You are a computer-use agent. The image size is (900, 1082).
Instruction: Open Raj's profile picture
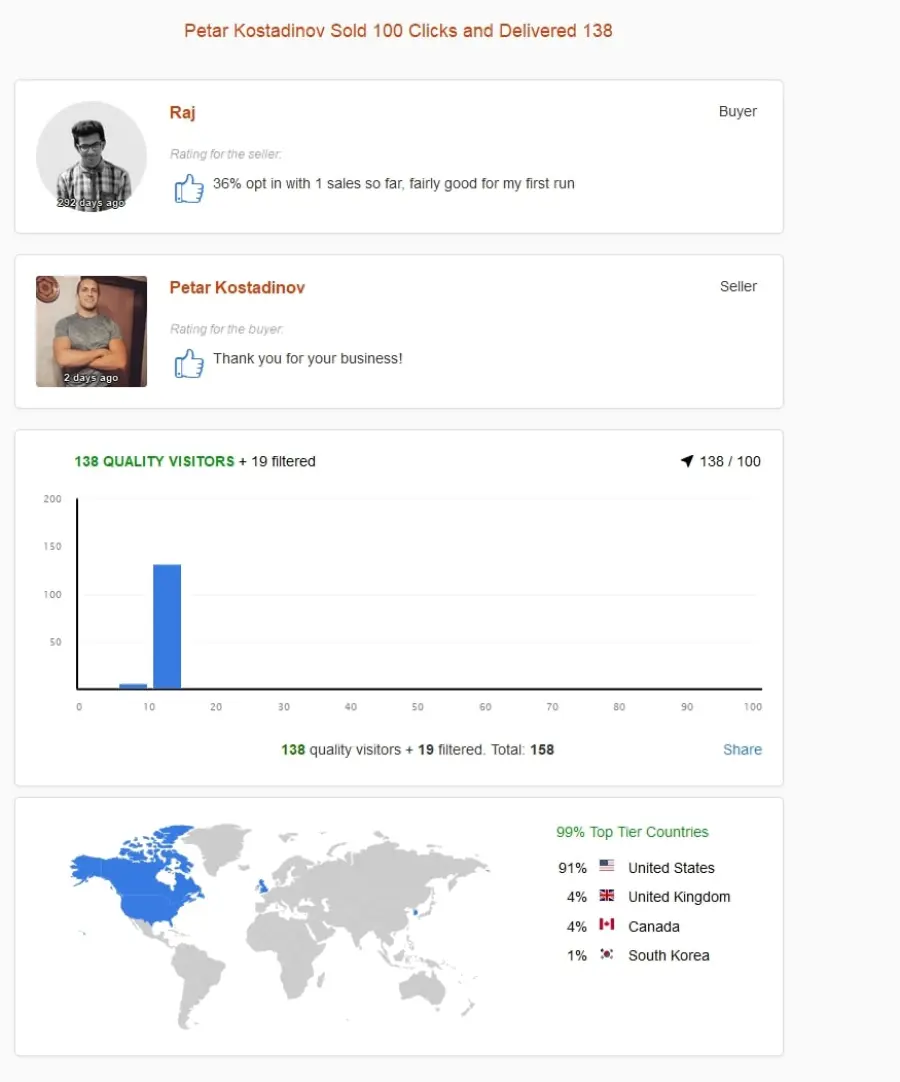[x=91, y=157]
